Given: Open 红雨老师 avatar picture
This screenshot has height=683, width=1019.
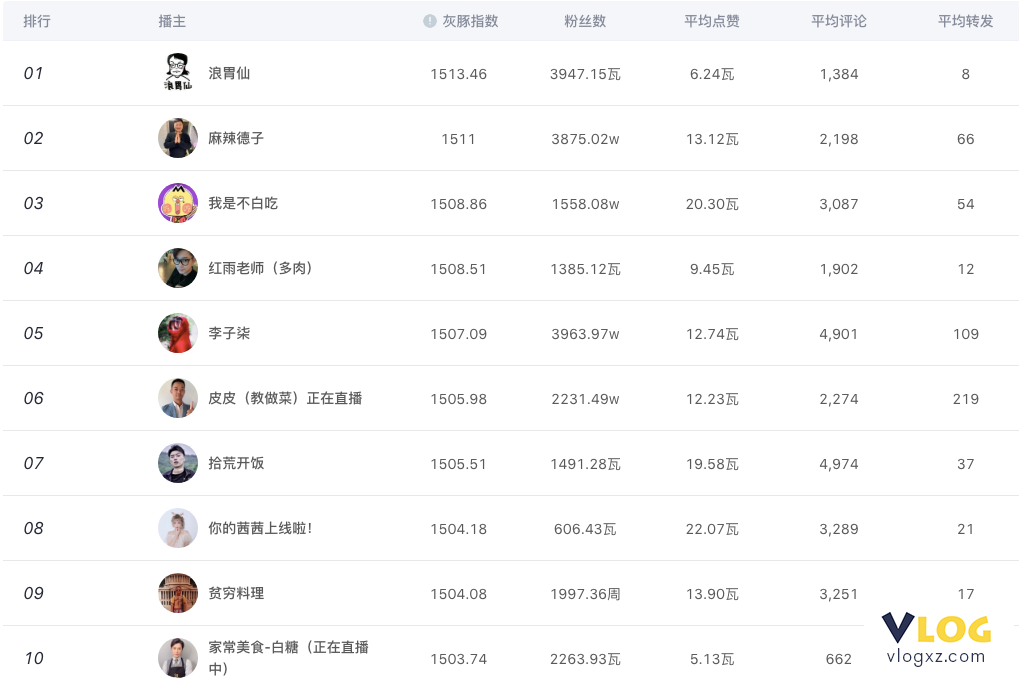Looking at the screenshot, I should [x=177, y=268].
